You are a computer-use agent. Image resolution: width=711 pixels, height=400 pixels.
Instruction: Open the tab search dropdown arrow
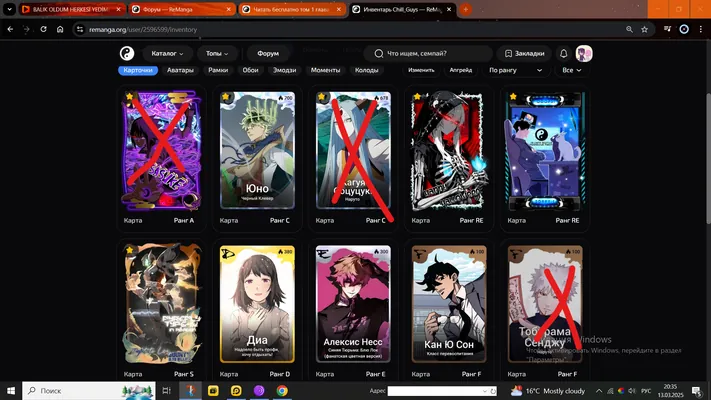9,9
